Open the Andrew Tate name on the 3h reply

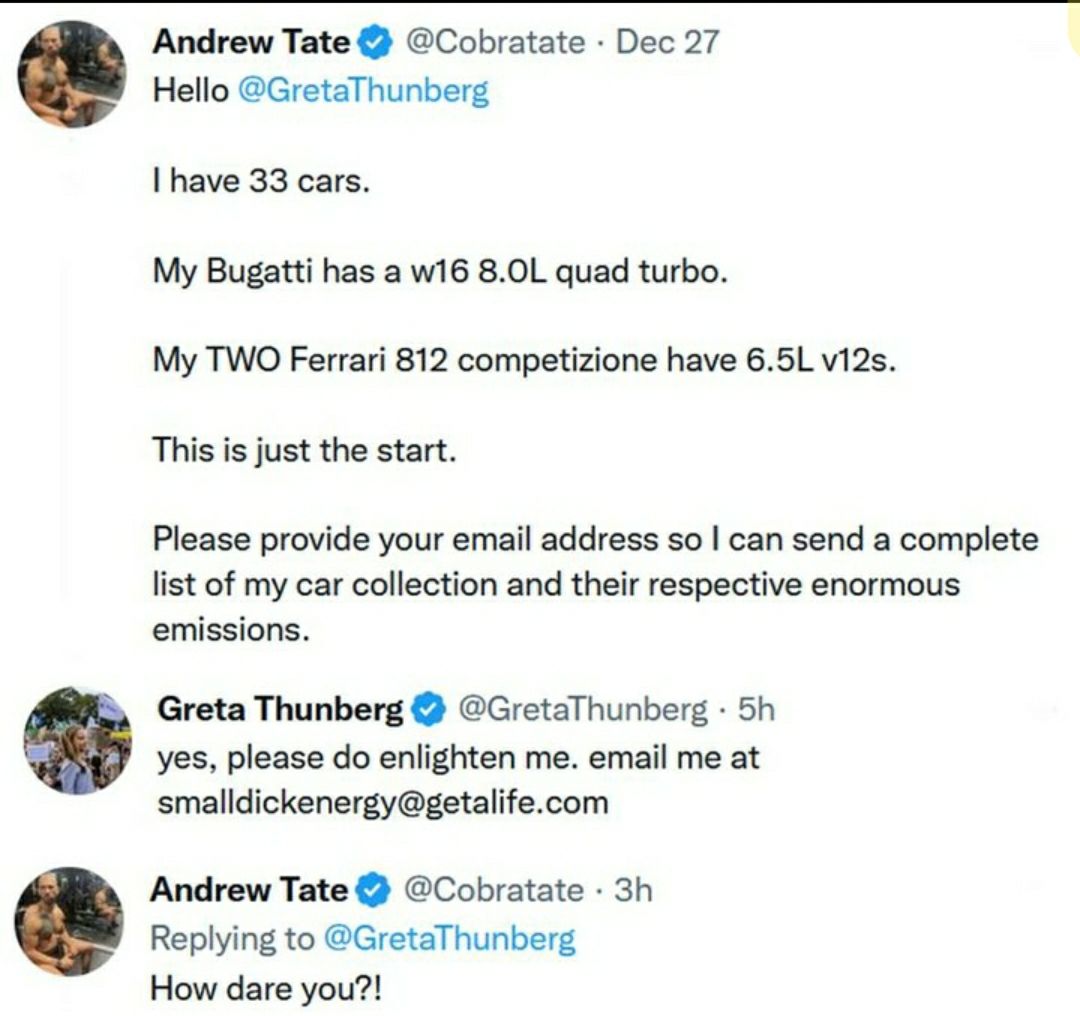tap(249, 889)
